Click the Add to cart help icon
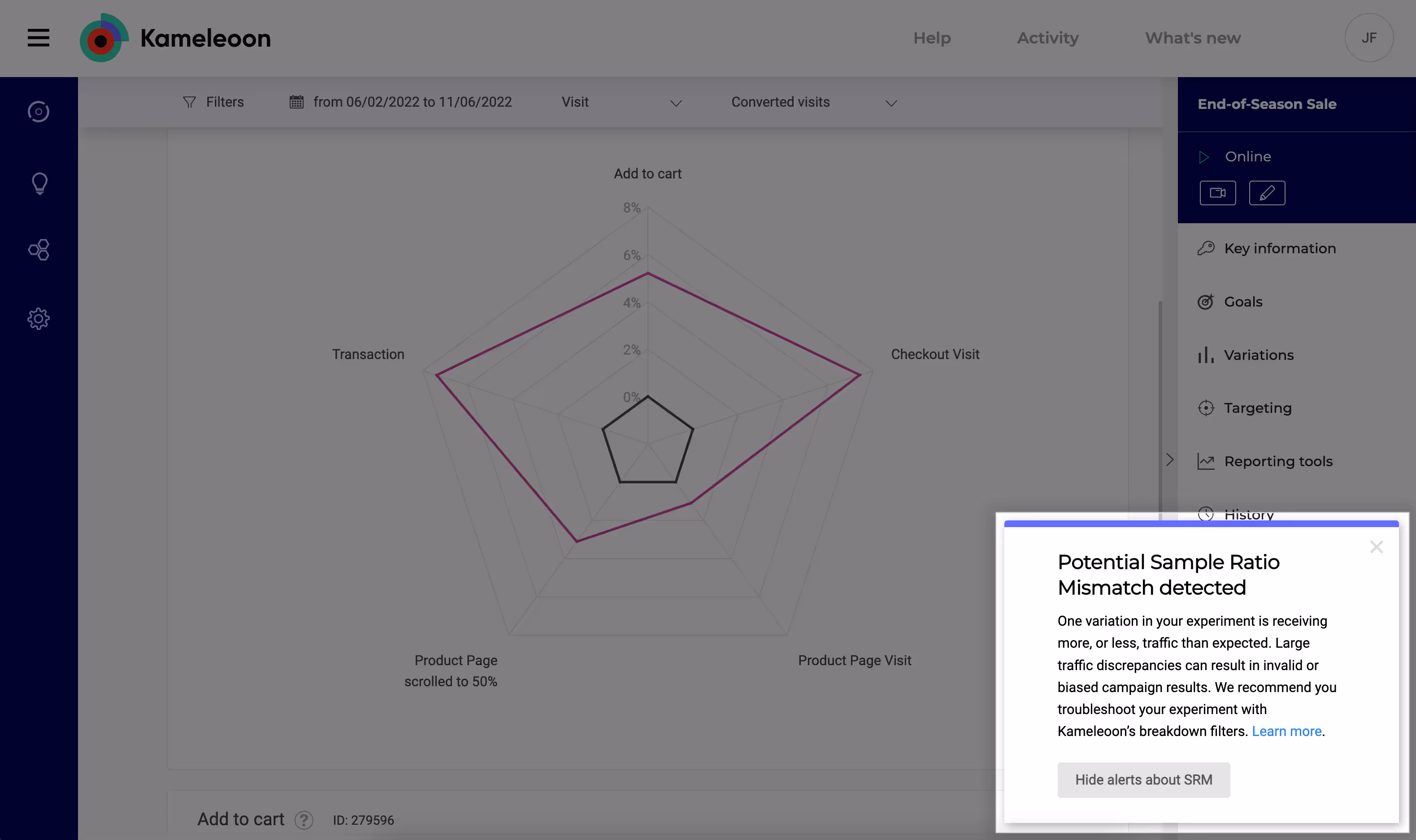This screenshot has height=840, width=1416. tap(304, 820)
